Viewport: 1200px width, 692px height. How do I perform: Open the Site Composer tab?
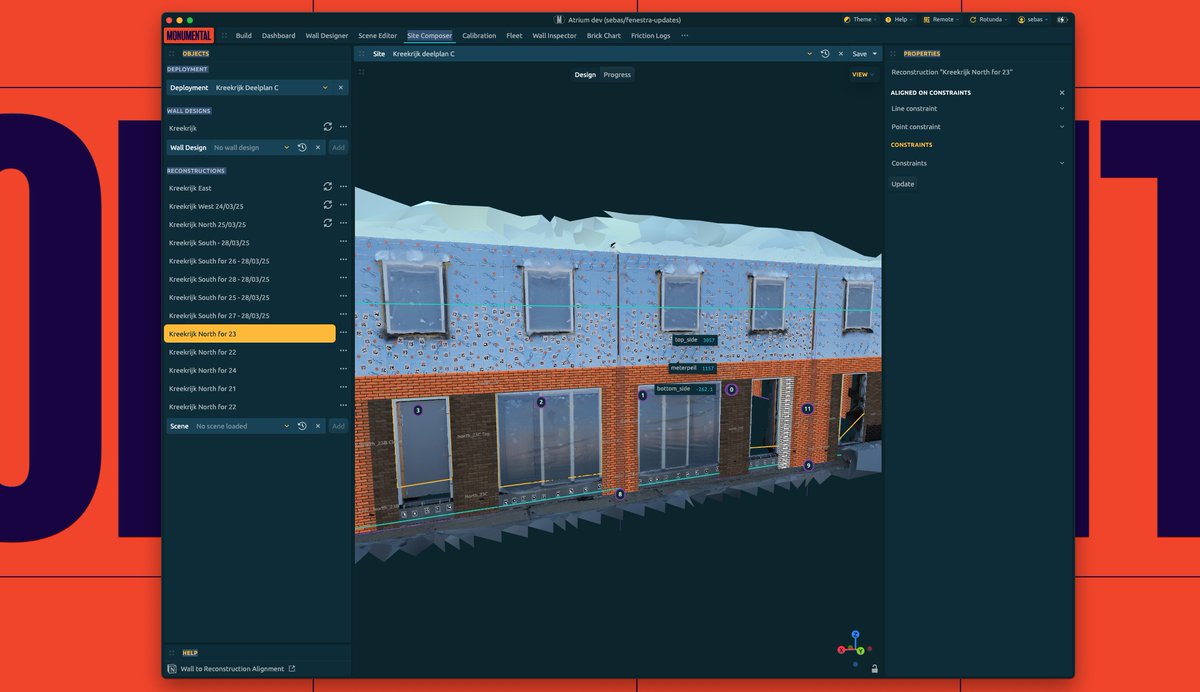click(430, 35)
